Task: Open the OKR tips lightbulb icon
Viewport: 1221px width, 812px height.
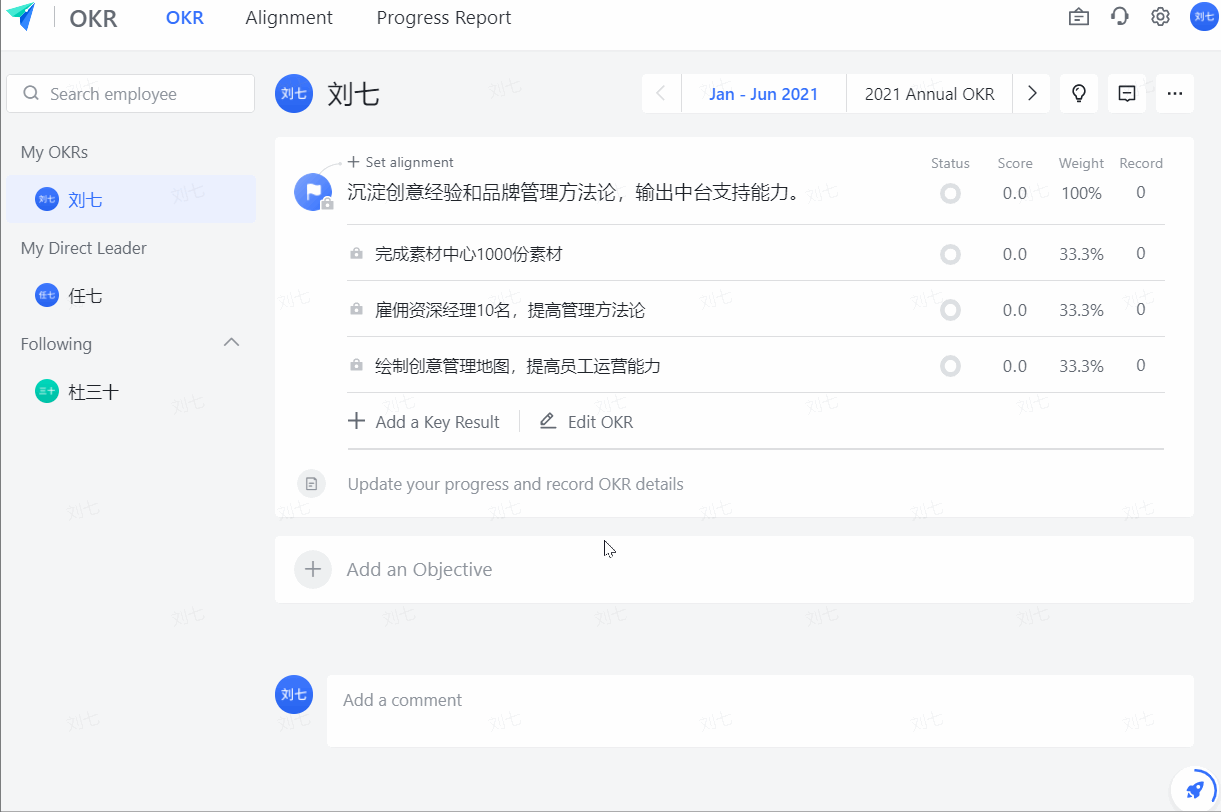Action: click(1078, 93)
